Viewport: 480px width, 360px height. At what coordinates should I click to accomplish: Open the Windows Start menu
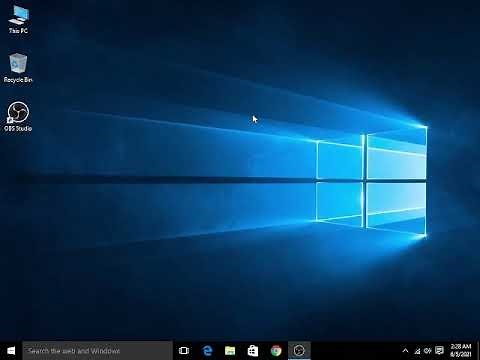(x=11, y=351)
